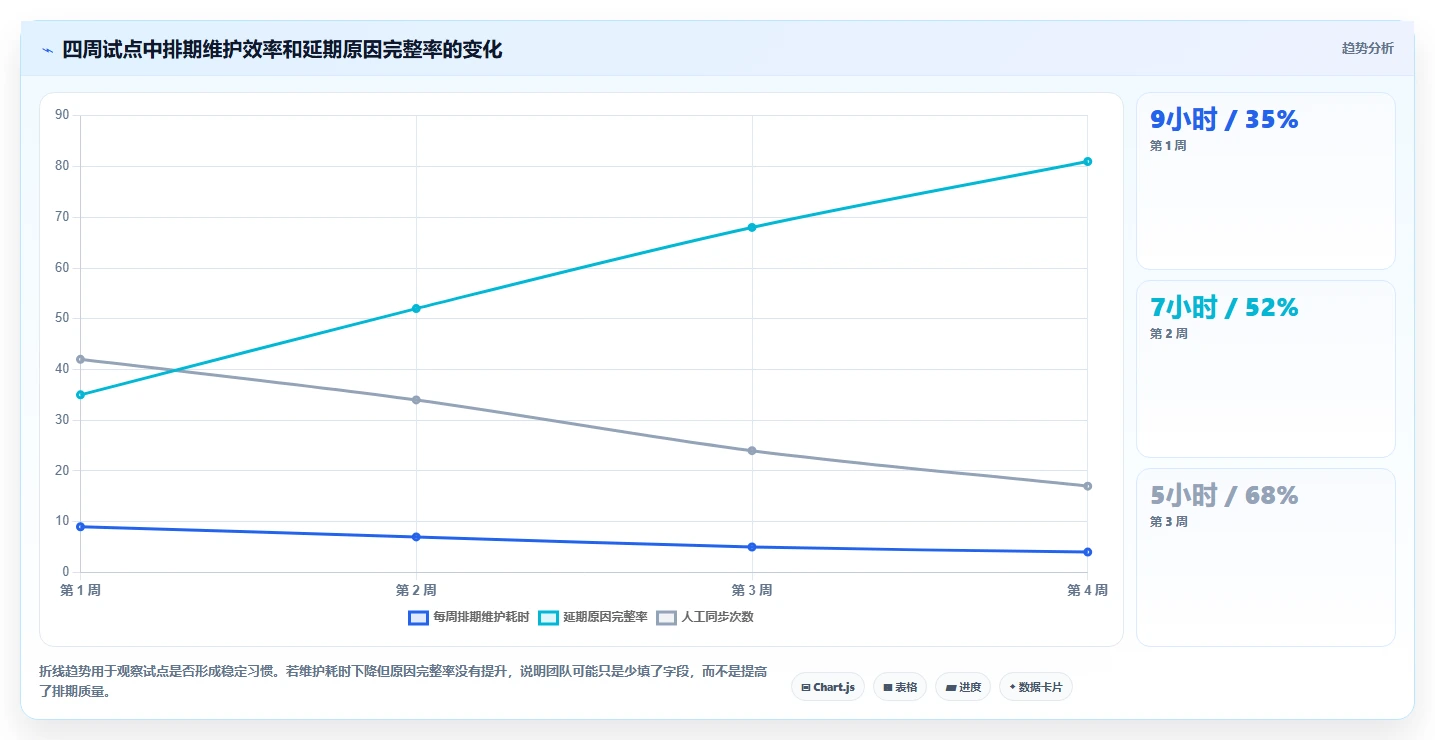Click the 90 y-axis value
1435x740 pixels.
pos(62,115)
